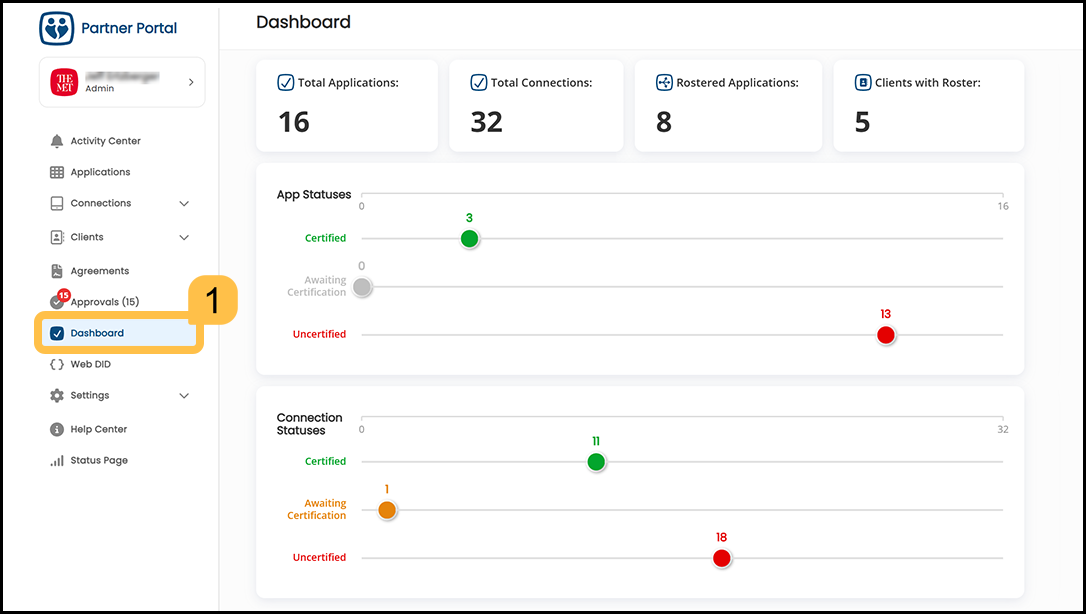
Task: Click the Approvals icon with 15 badge
Action: point(58,300)
